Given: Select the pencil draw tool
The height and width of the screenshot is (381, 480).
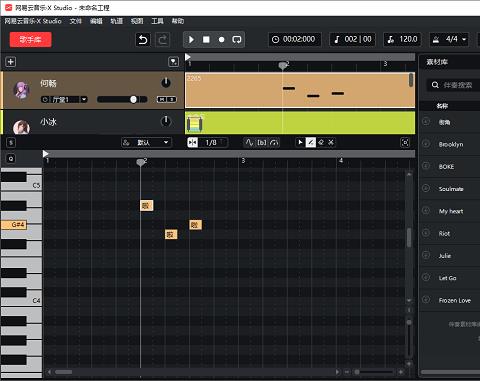Looking at the screenshot, I should (311, 142).
